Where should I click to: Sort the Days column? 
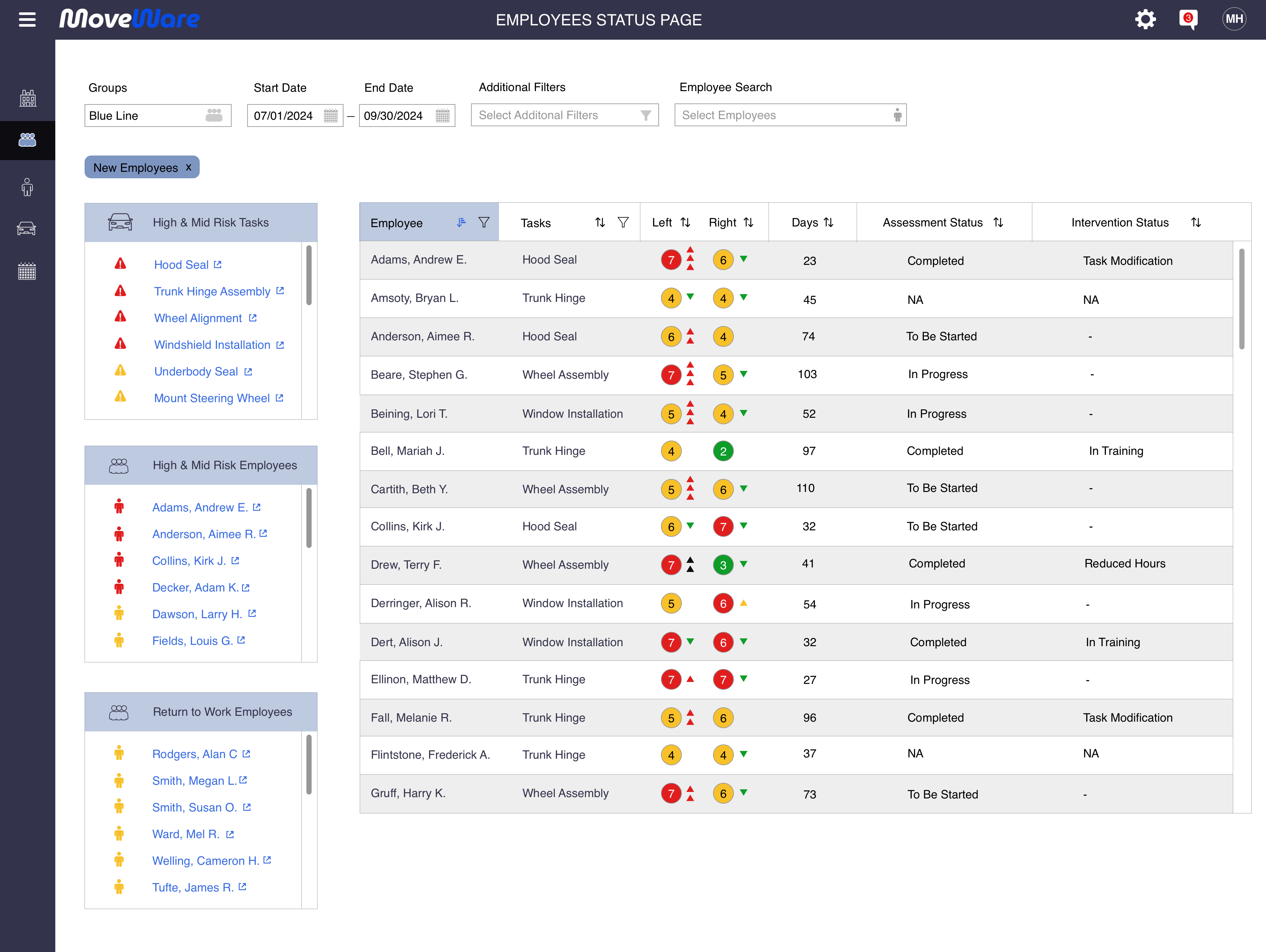tap(829, 222)
